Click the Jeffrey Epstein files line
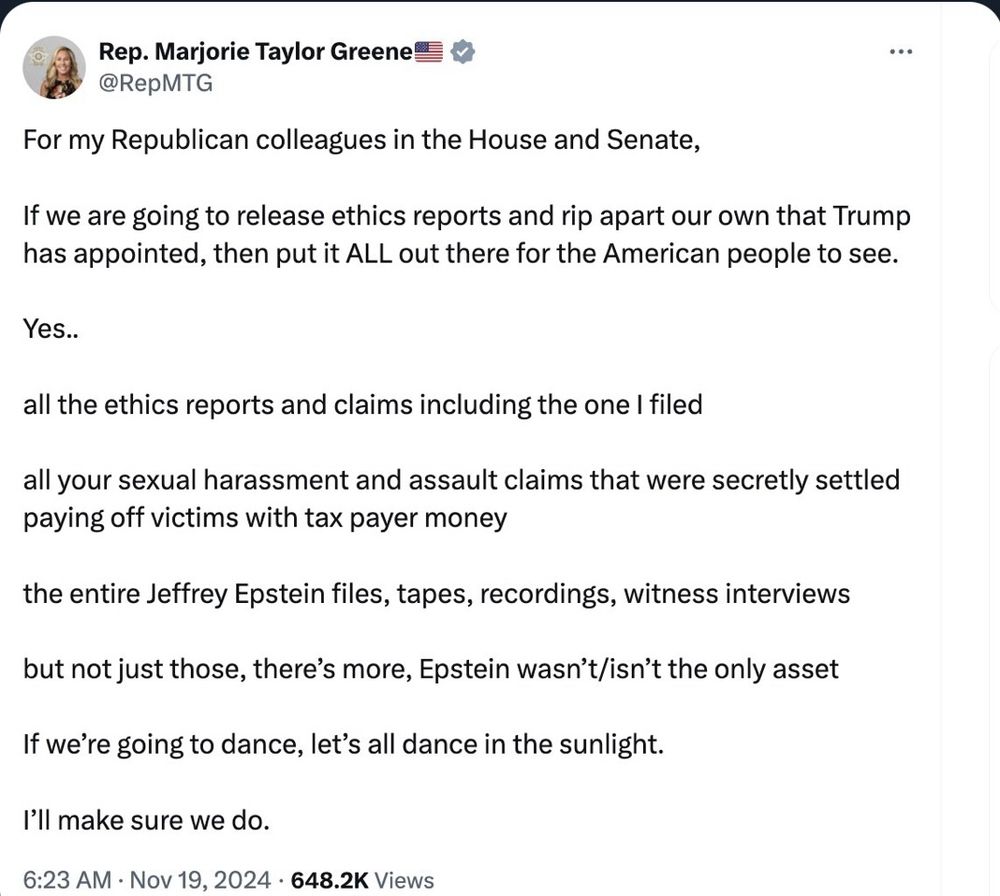Image resolution: width=1000 pixels, height=896 pixels. tap(436, 594)
